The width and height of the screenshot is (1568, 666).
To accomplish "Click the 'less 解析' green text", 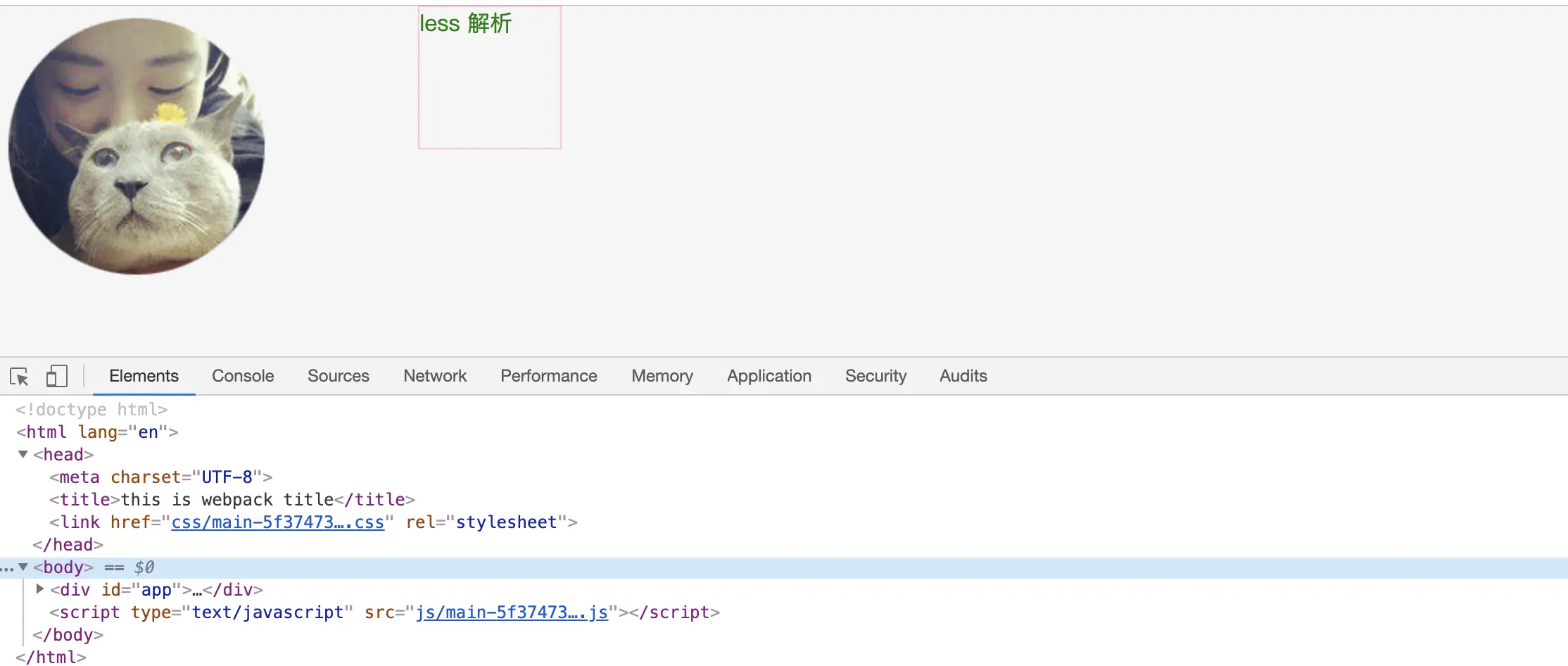I will pos(466,23).
